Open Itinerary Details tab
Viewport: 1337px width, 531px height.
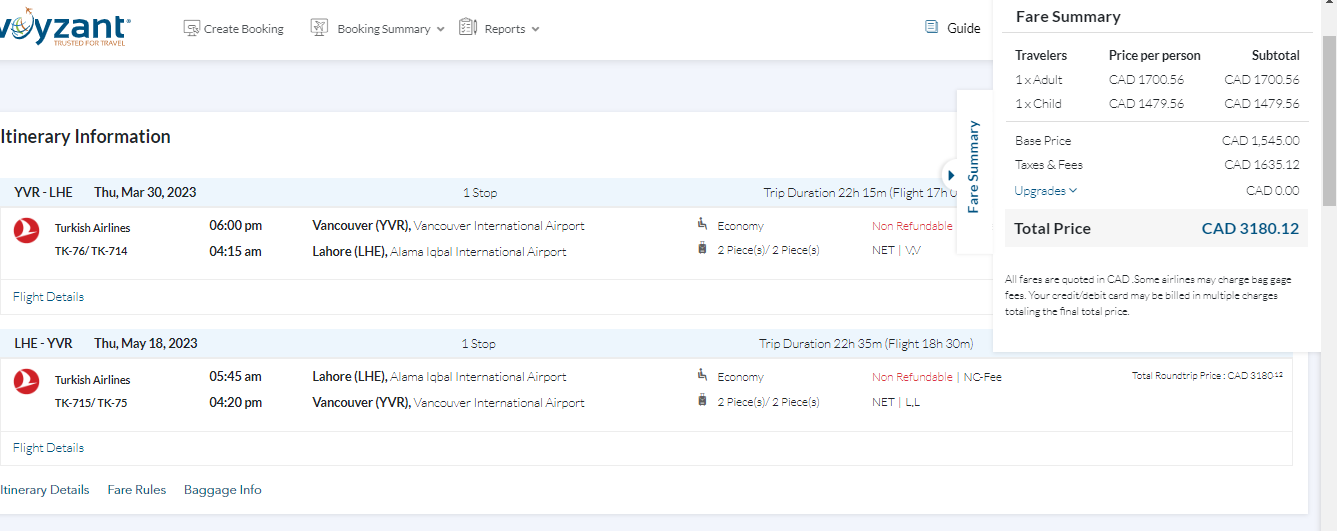[x=44, y=490]
